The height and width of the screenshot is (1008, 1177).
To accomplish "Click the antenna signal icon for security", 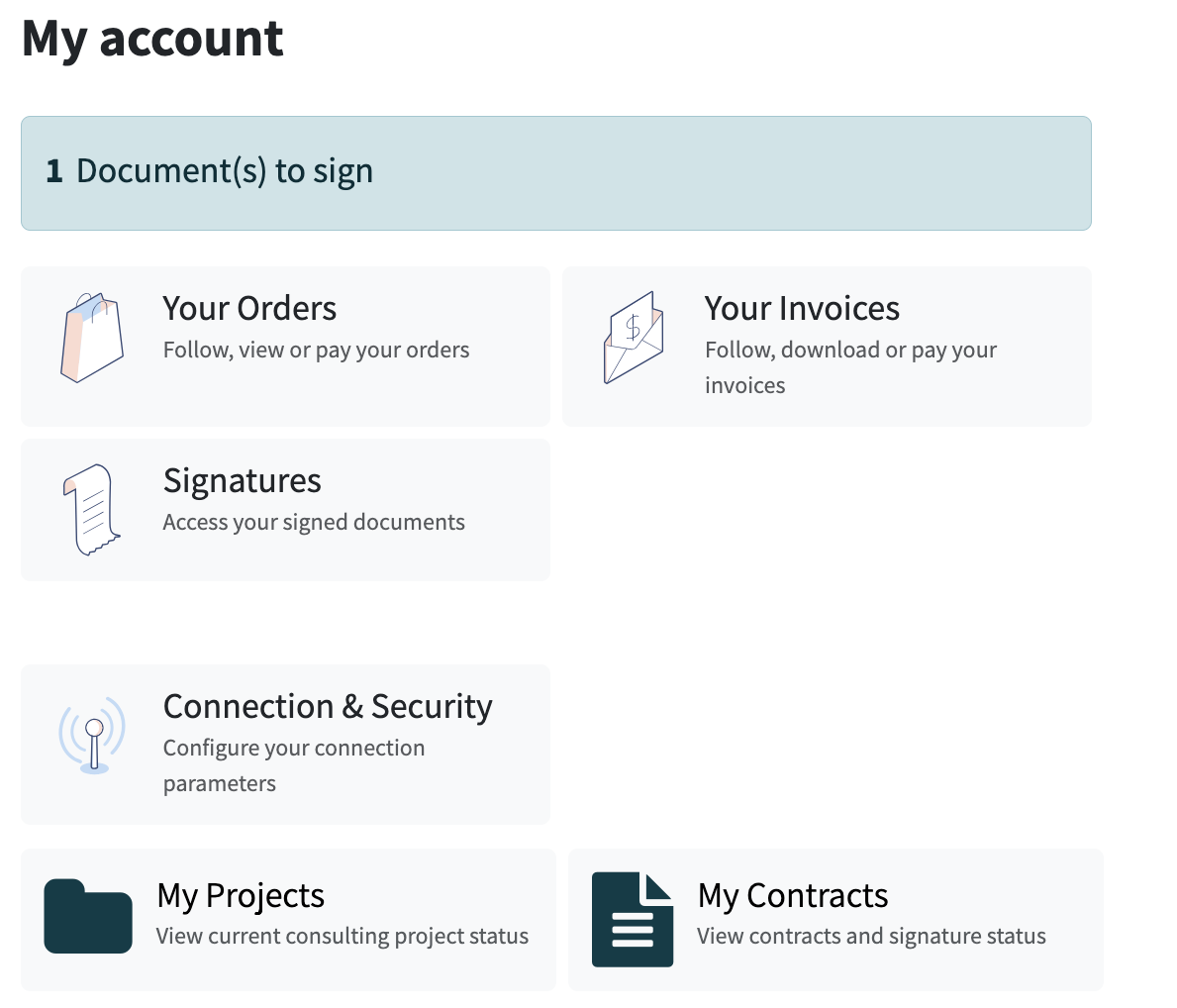I will [x=92, y=736].
